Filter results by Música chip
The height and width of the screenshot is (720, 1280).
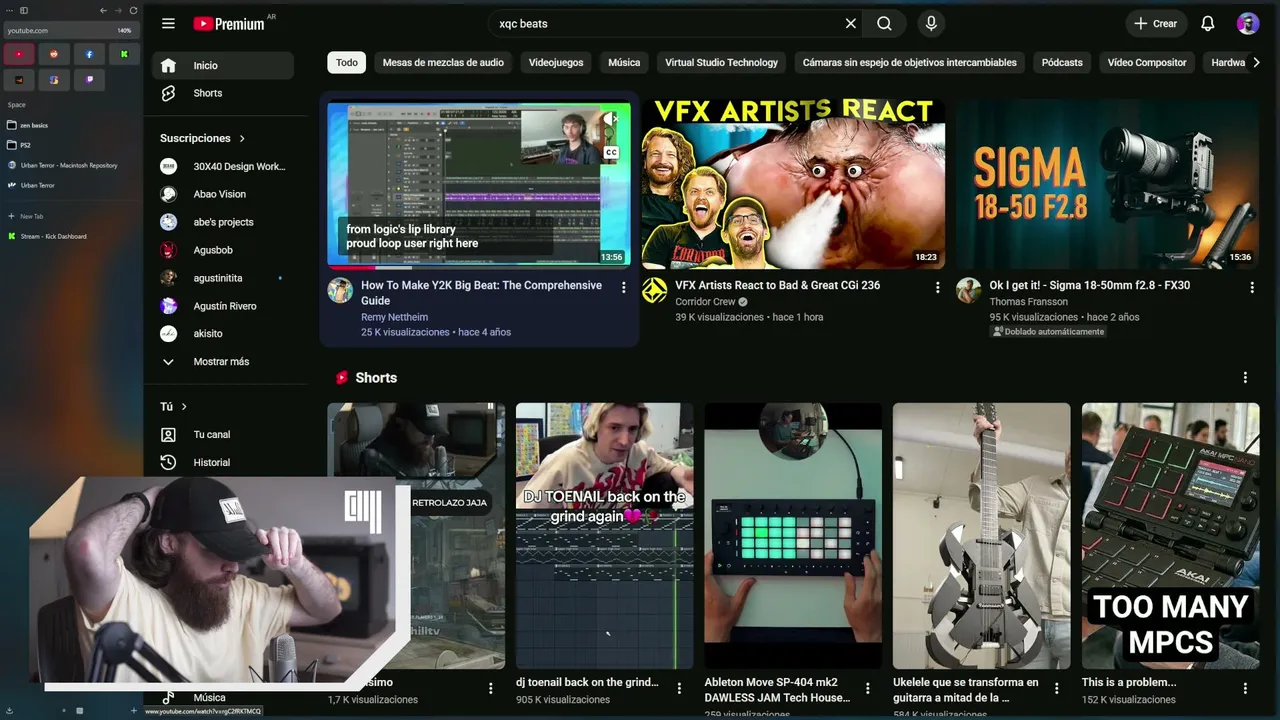pyautogui.click(x=624, y=62)
